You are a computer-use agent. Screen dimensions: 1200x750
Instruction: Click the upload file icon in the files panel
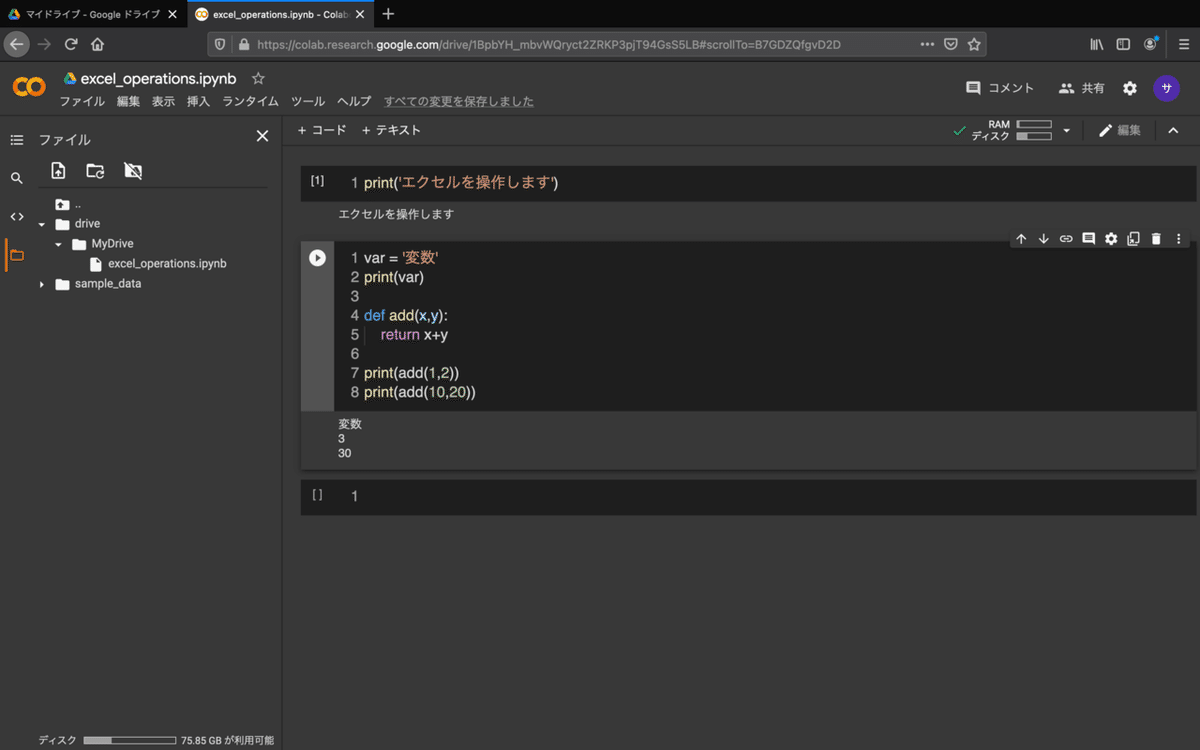[58, 170]
